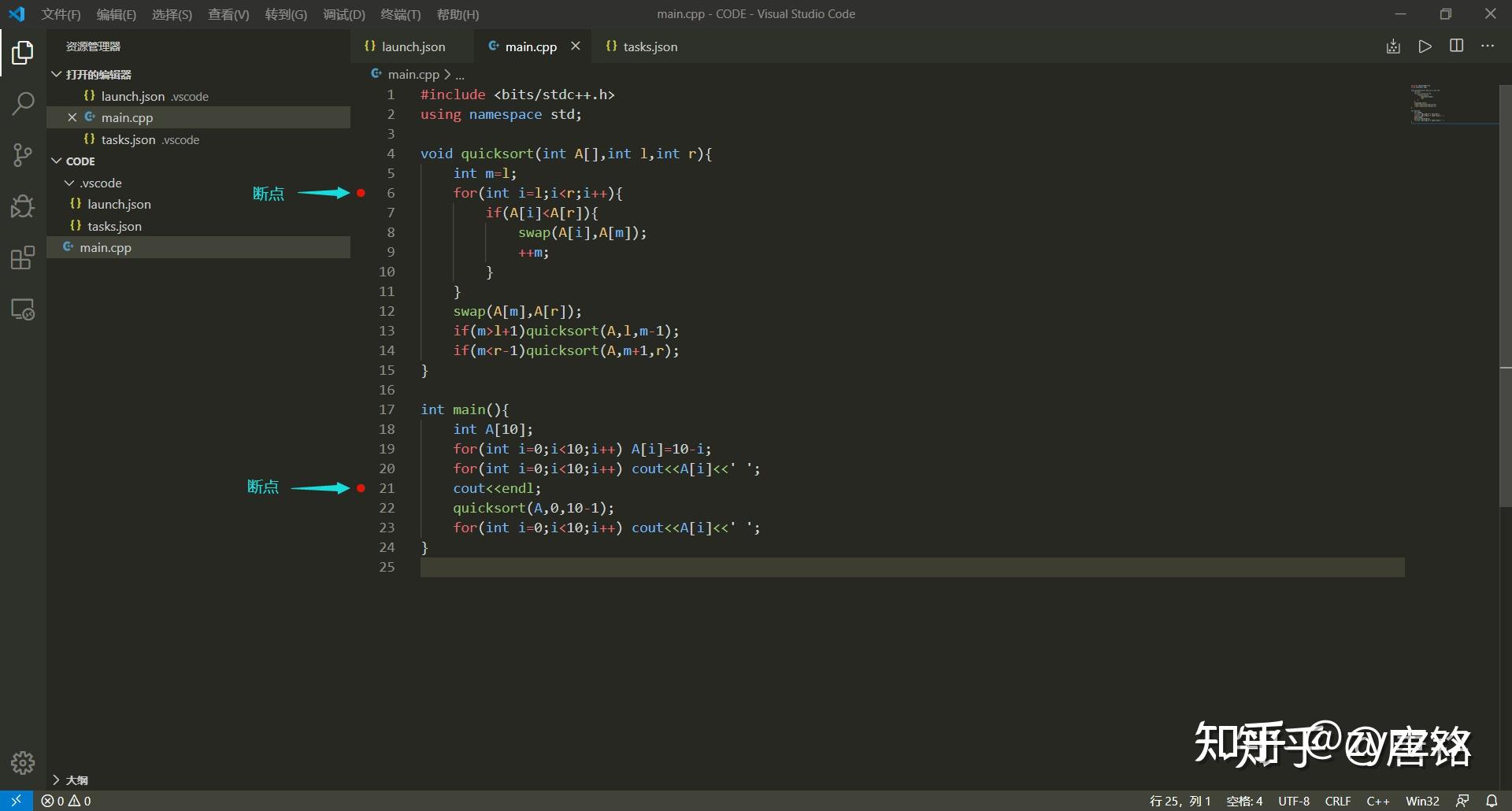
Task: Expand the Outline section
Action: click(x=57, y=780)
